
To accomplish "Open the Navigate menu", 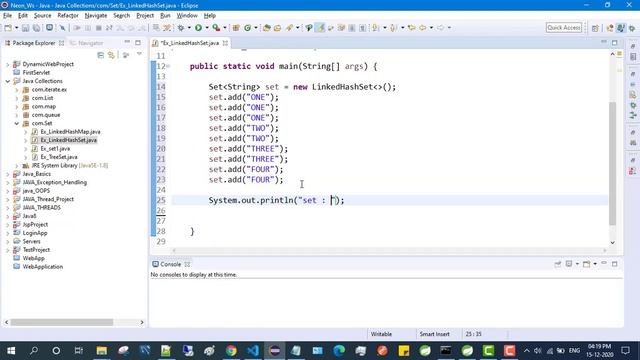I will pos(96,16).
